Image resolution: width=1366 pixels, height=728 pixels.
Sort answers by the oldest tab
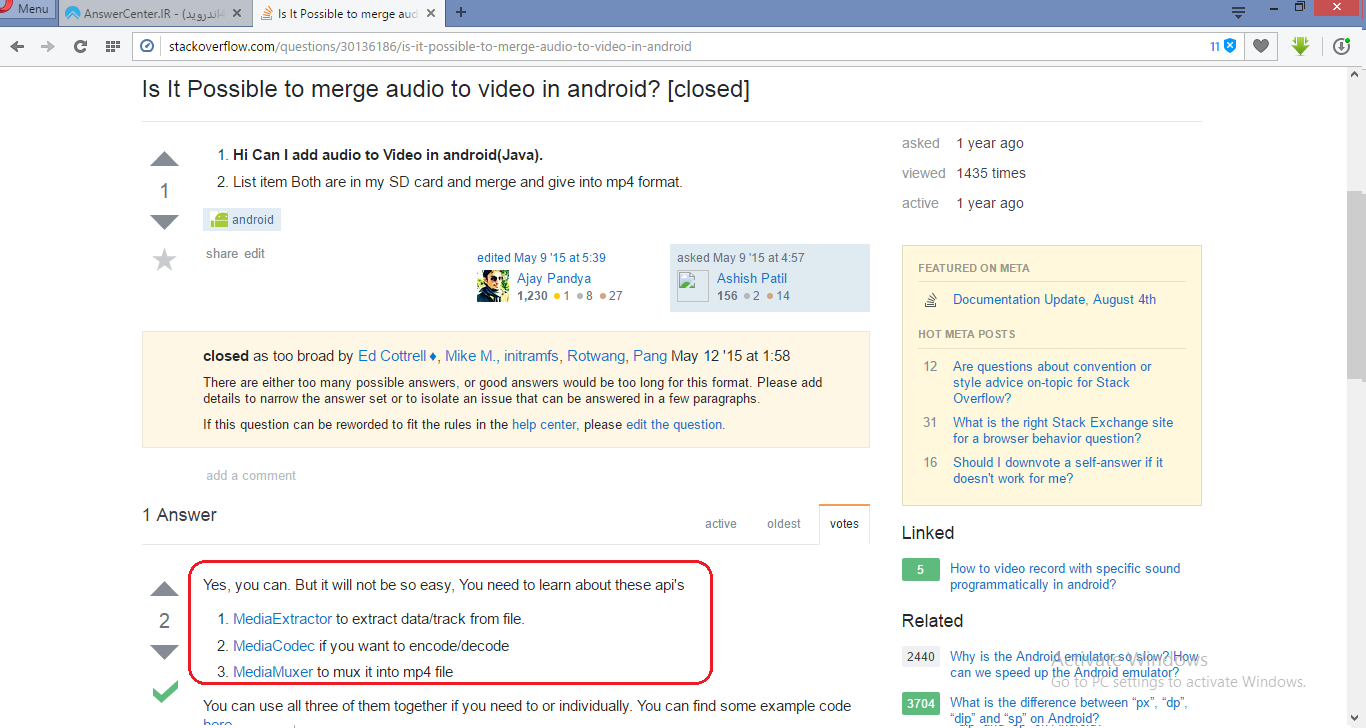[x=783, y=523]
